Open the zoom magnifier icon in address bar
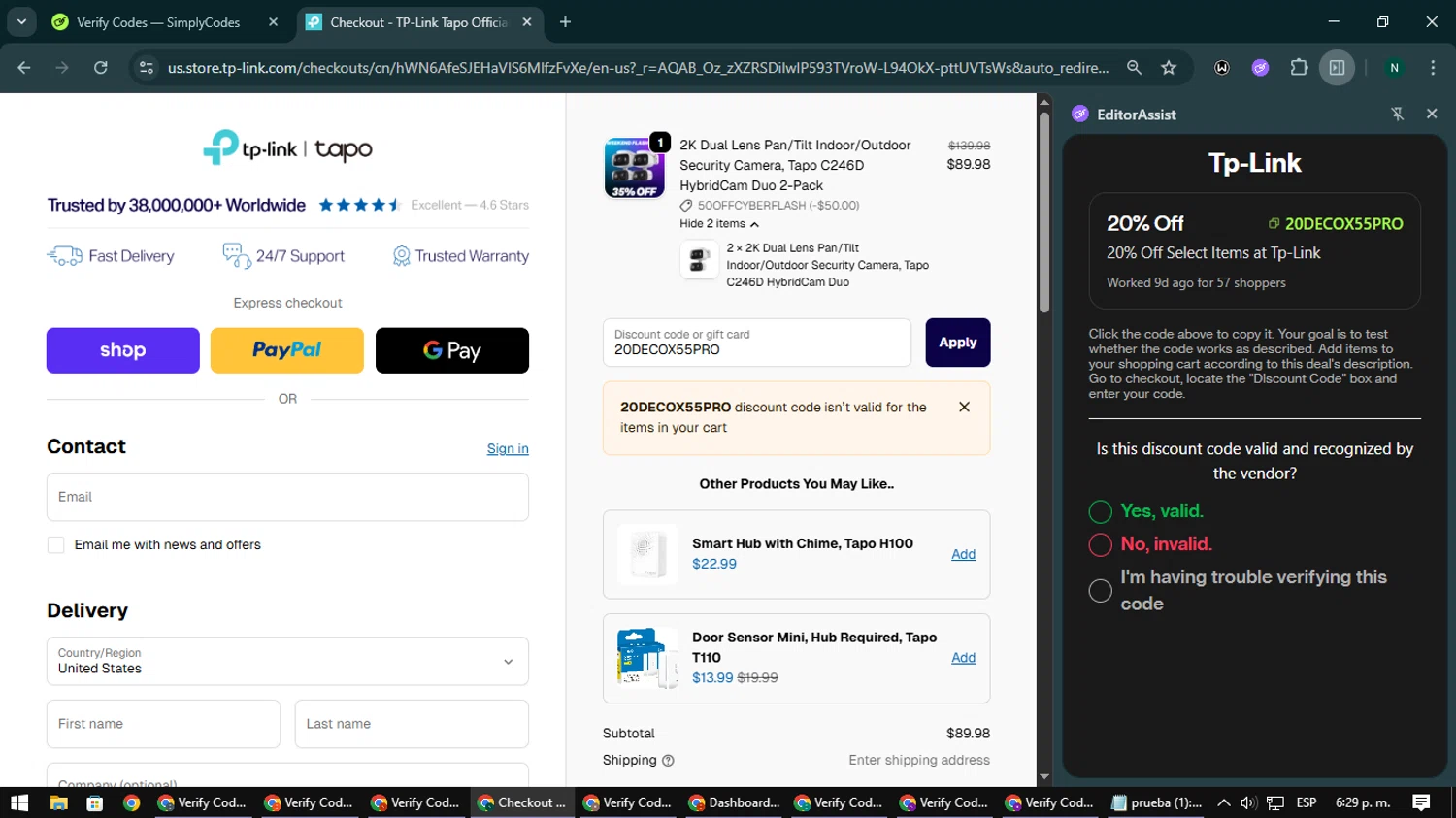Image resolution: width=1456 pixels, height=818 pixels. 1134,67
